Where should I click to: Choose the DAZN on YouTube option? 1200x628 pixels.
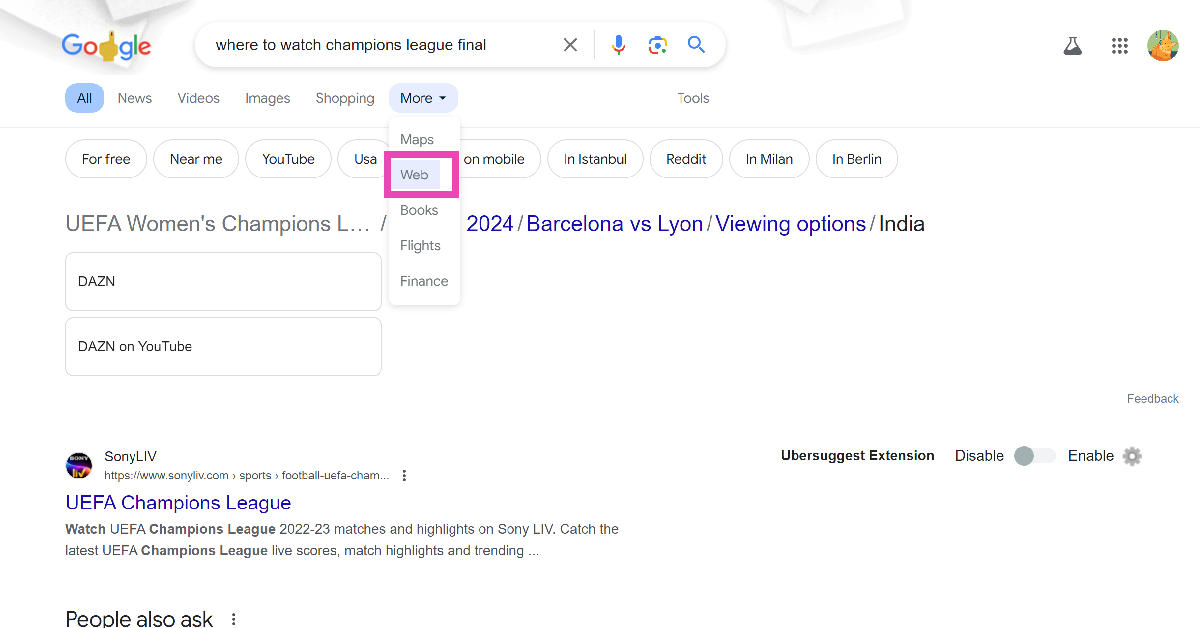pos(223,346)
